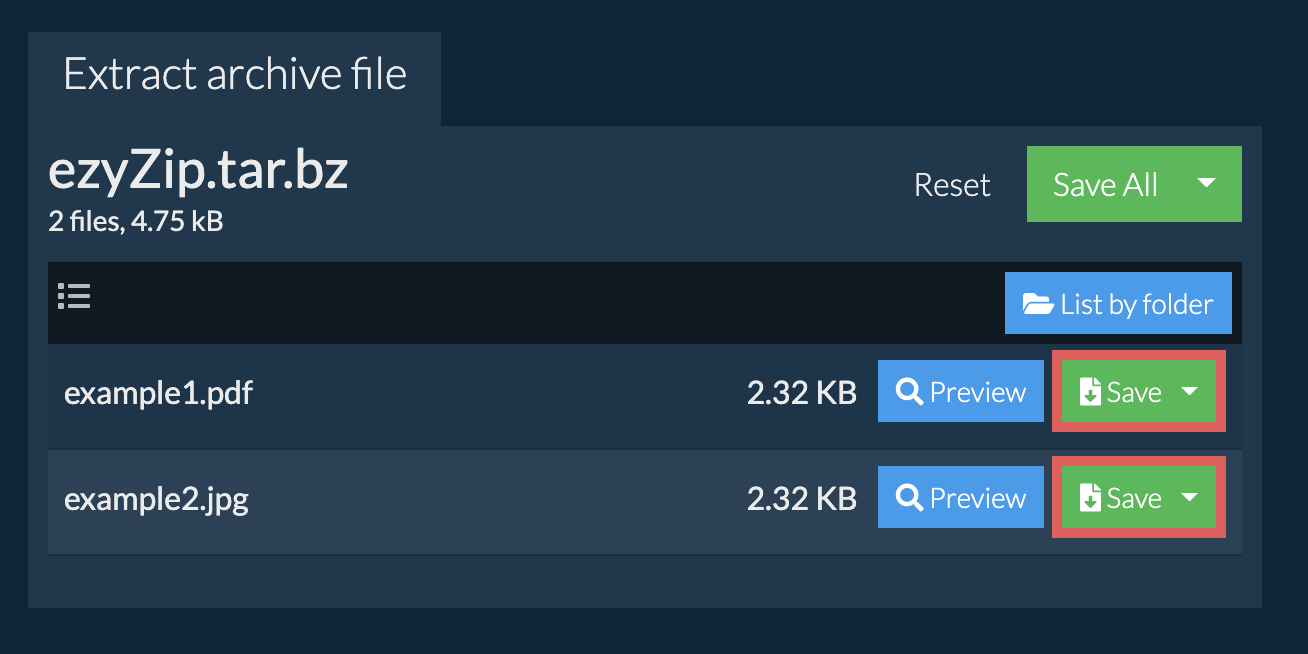The image size is (1308, 654).
Task: Select the example2.jpg file name
Action: (x=156, y=498)
